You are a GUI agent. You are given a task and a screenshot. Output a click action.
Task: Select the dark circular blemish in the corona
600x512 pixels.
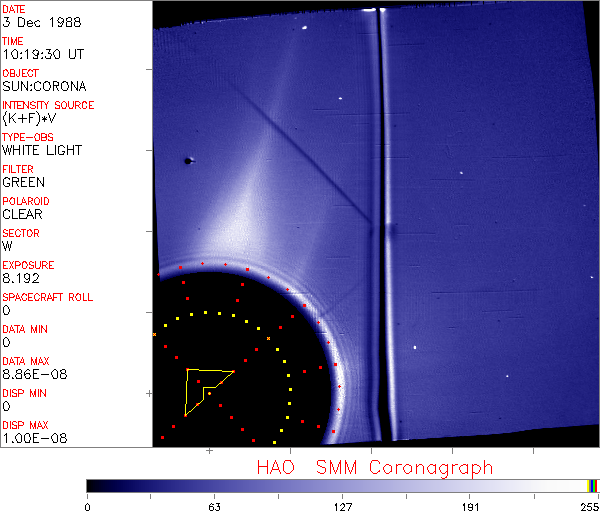pyautogui.click(x=188, y=161)
